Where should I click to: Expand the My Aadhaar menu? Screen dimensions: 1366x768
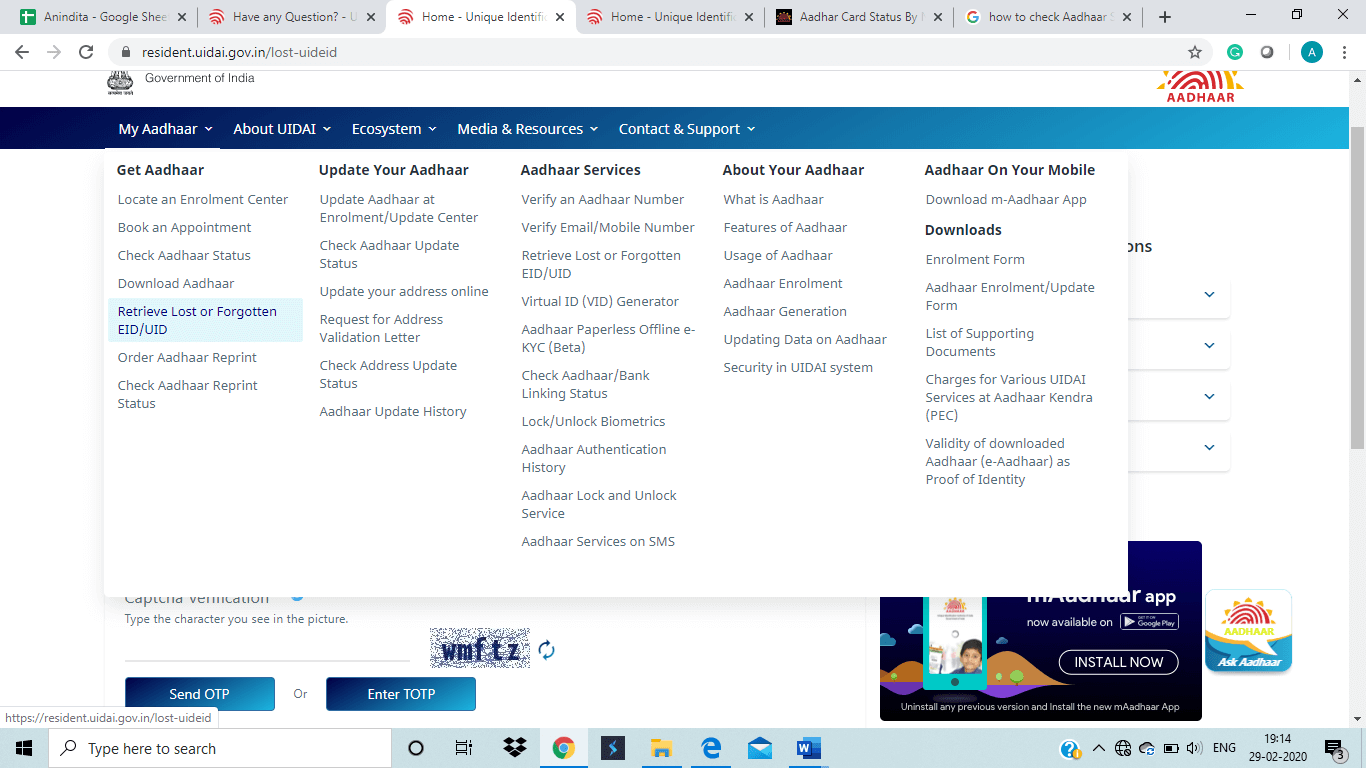[165, 129]
